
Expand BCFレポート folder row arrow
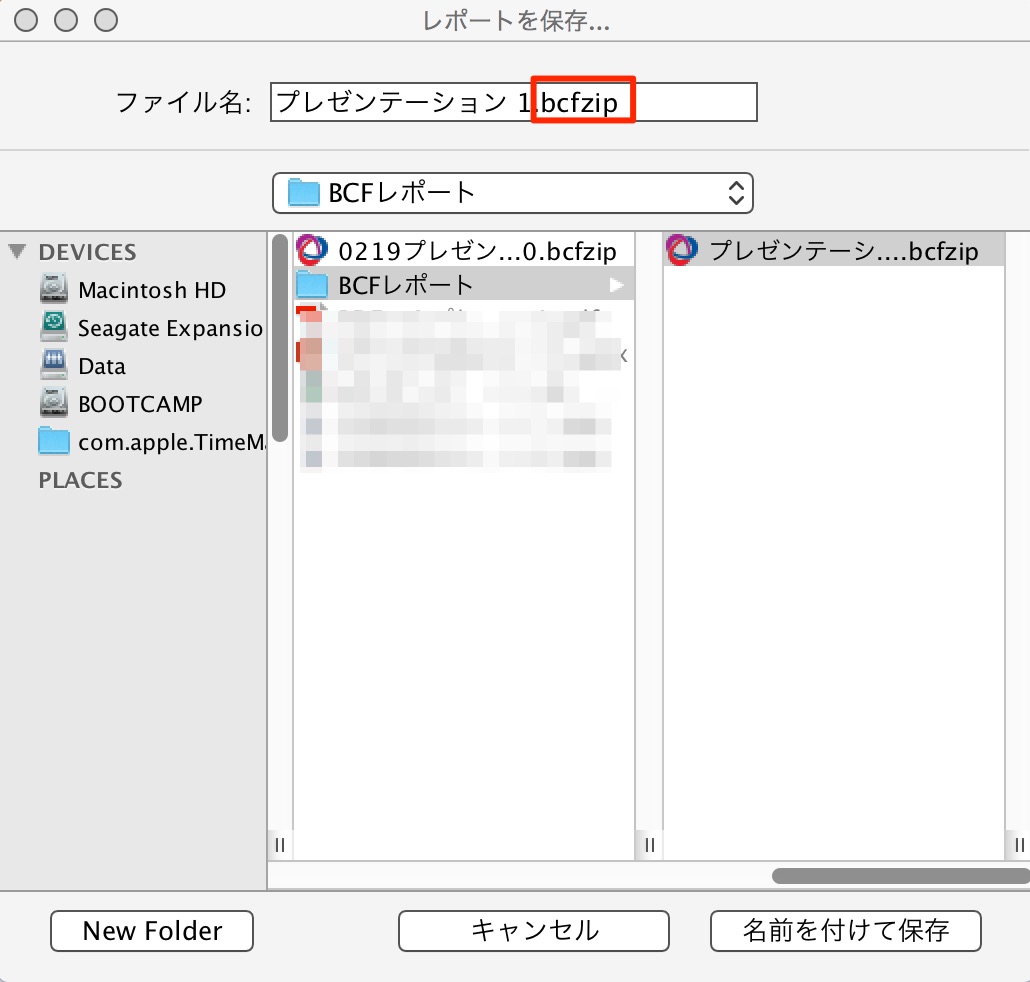616,285
